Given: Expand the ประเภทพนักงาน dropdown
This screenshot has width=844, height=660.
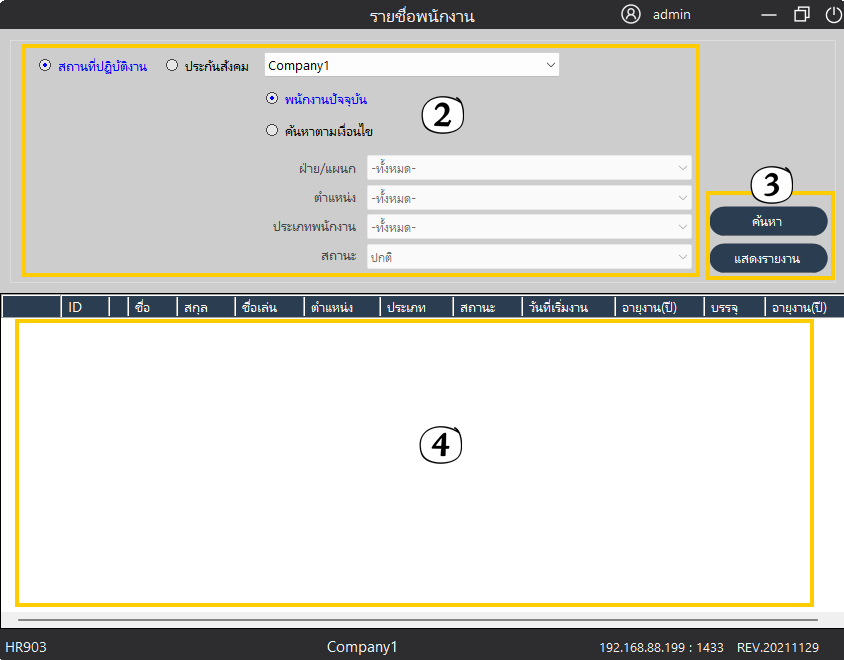Looking at the screenshot, I should click(x=529, y=227).
